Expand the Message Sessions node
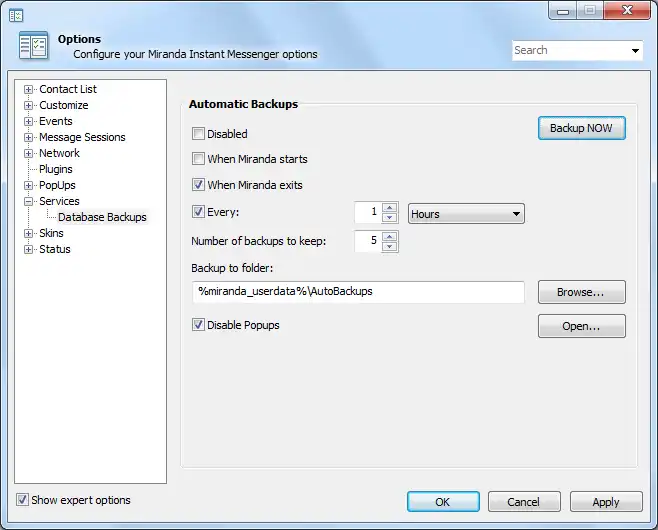 [28, 137]
